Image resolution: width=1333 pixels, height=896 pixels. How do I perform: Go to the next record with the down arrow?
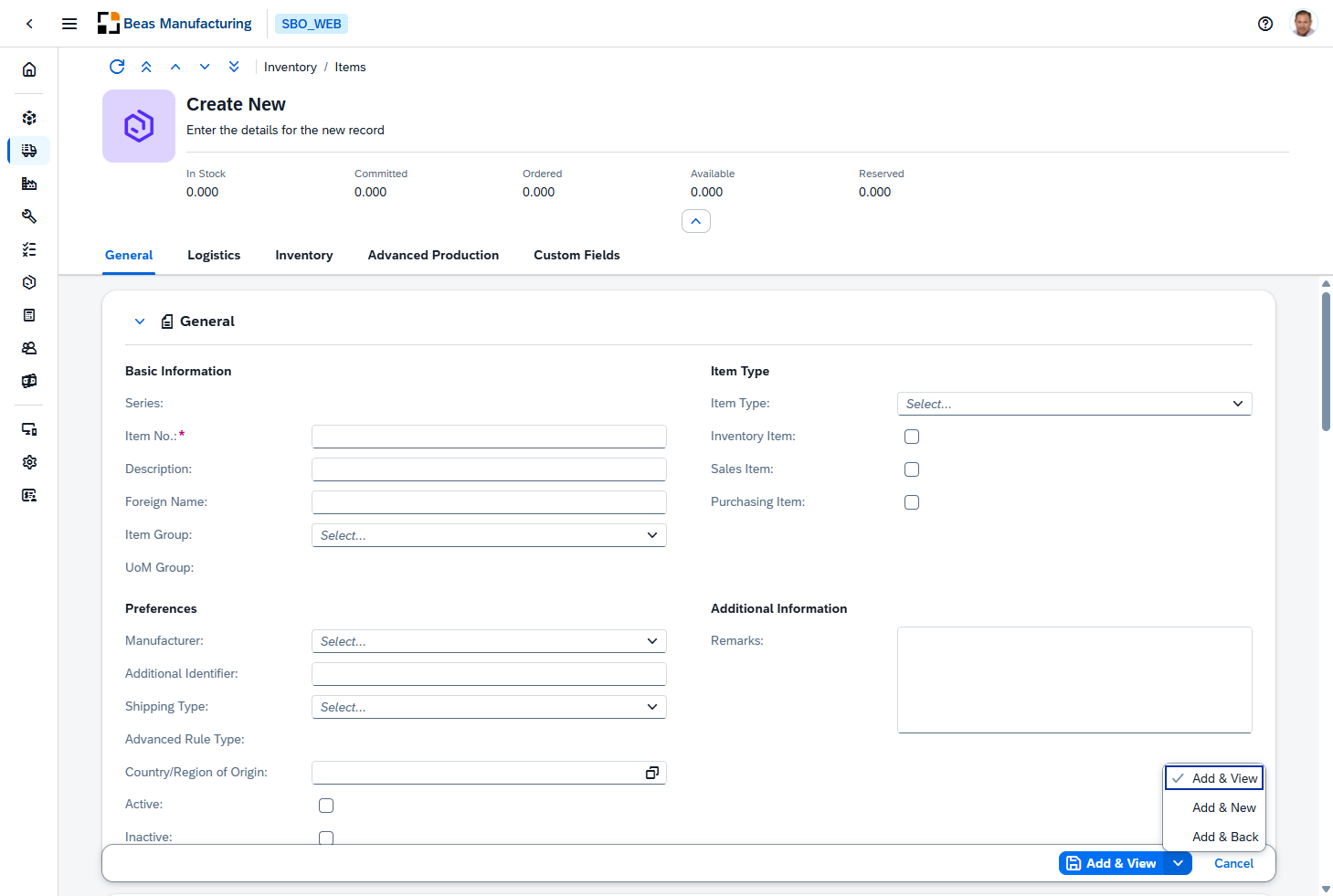(x=205, y=67)
